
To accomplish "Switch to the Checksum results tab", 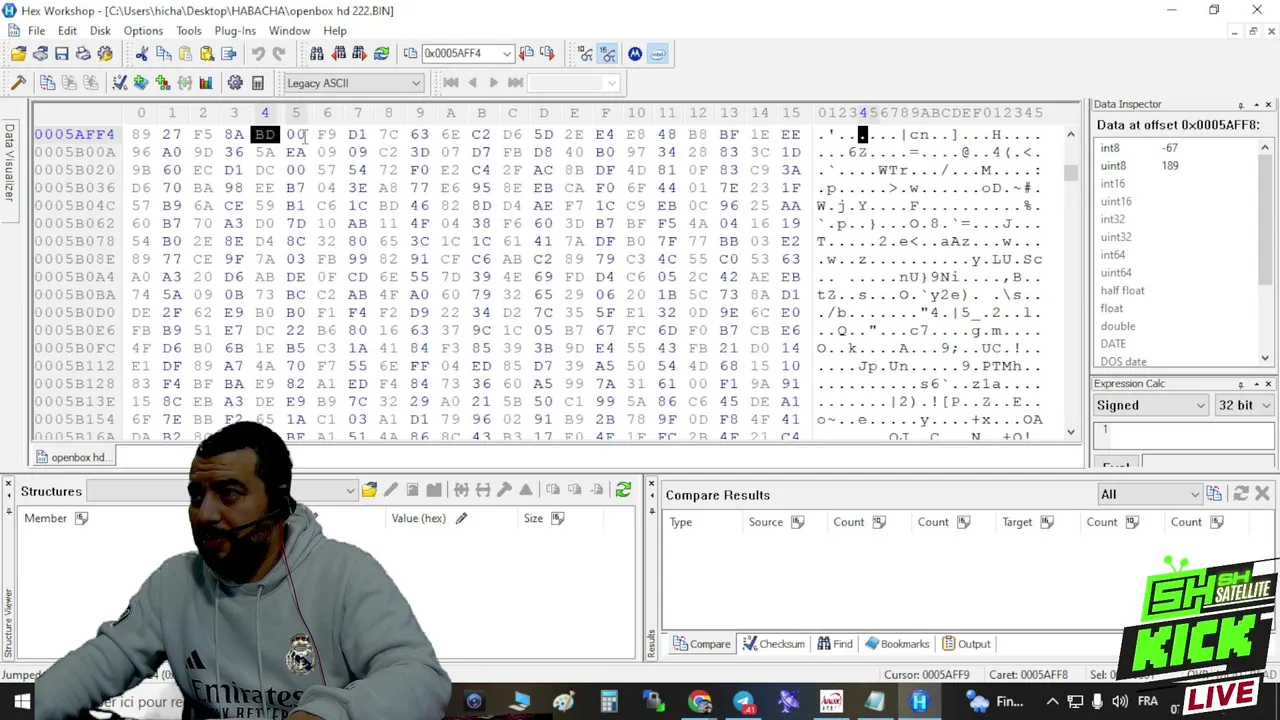I will (773, 644).
